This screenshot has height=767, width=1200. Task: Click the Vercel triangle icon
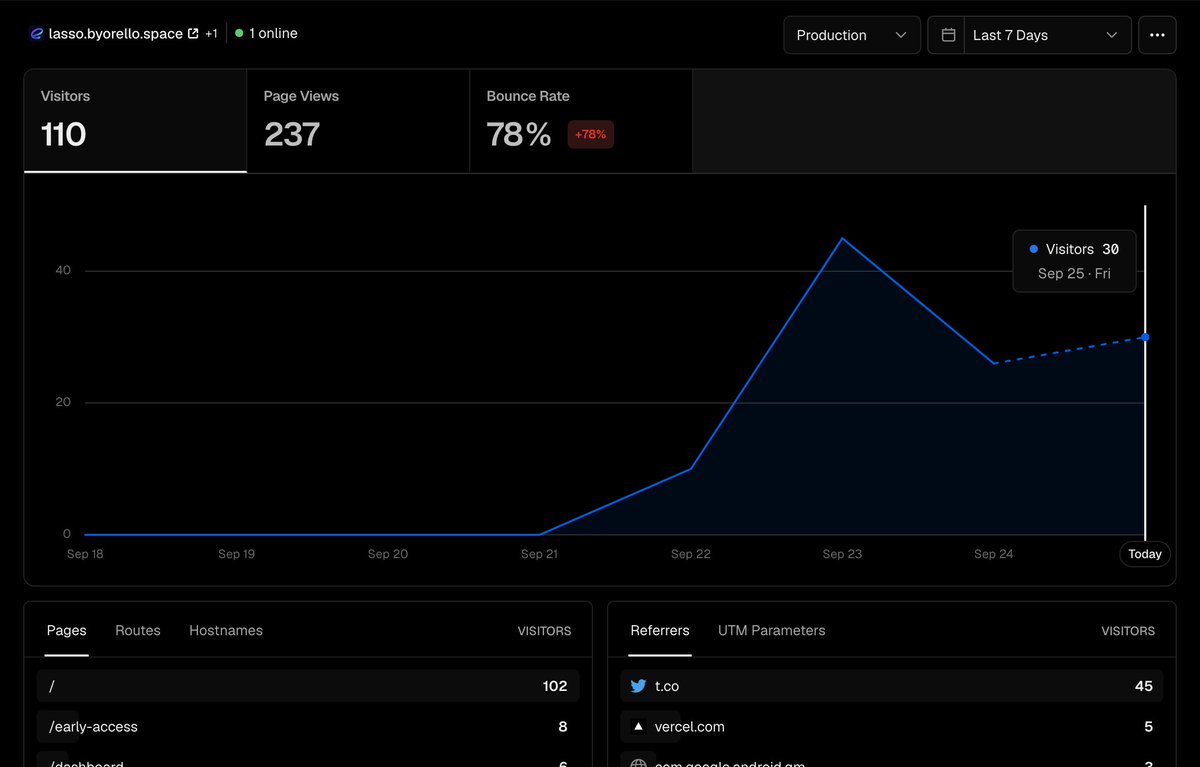638,727
